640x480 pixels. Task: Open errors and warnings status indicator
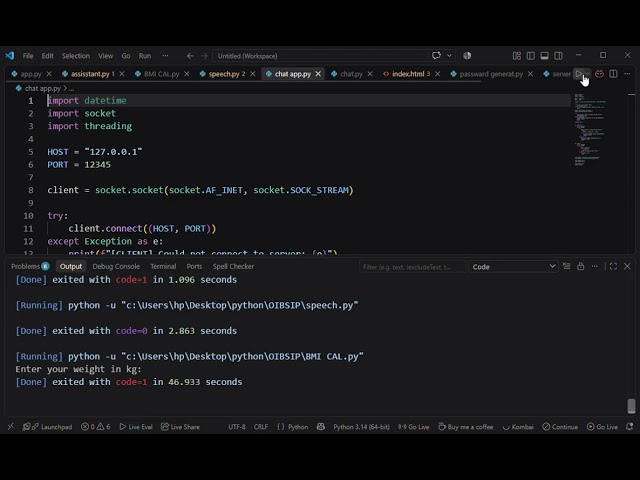pos(95,427)
